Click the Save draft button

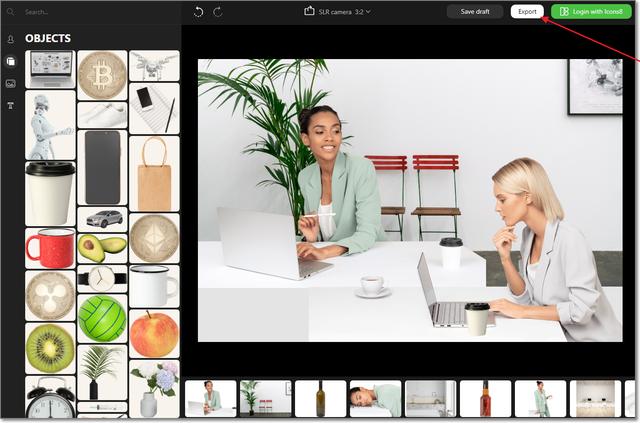(x=475, y=12)
